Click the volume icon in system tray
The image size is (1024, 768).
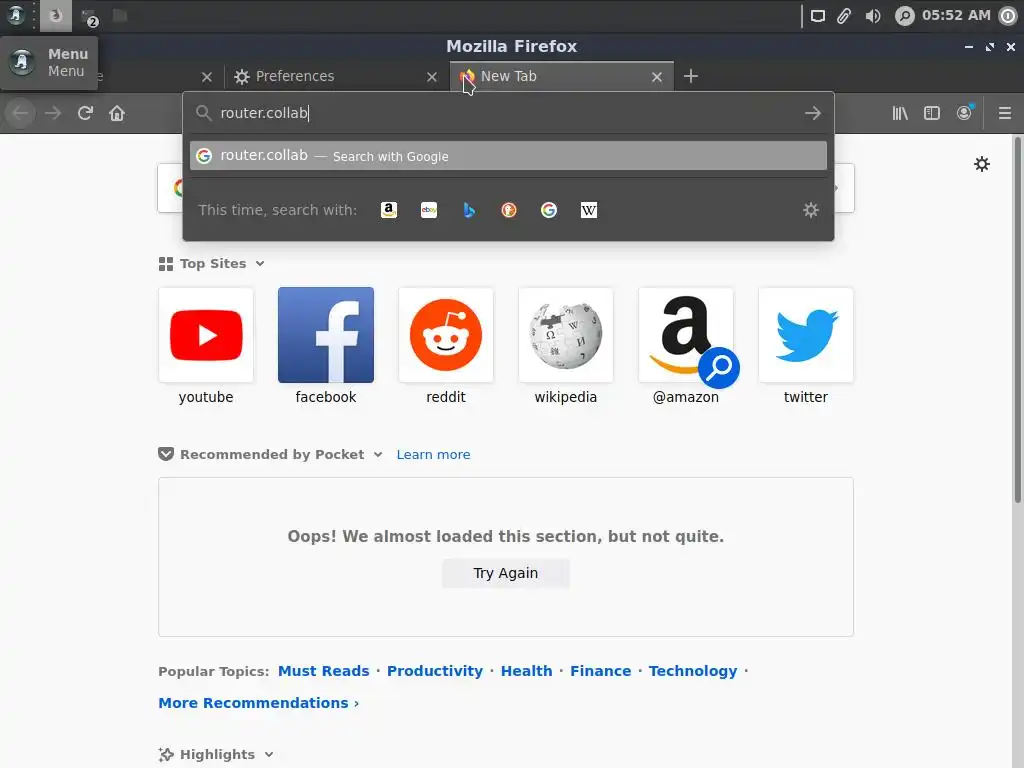point(872,16)
